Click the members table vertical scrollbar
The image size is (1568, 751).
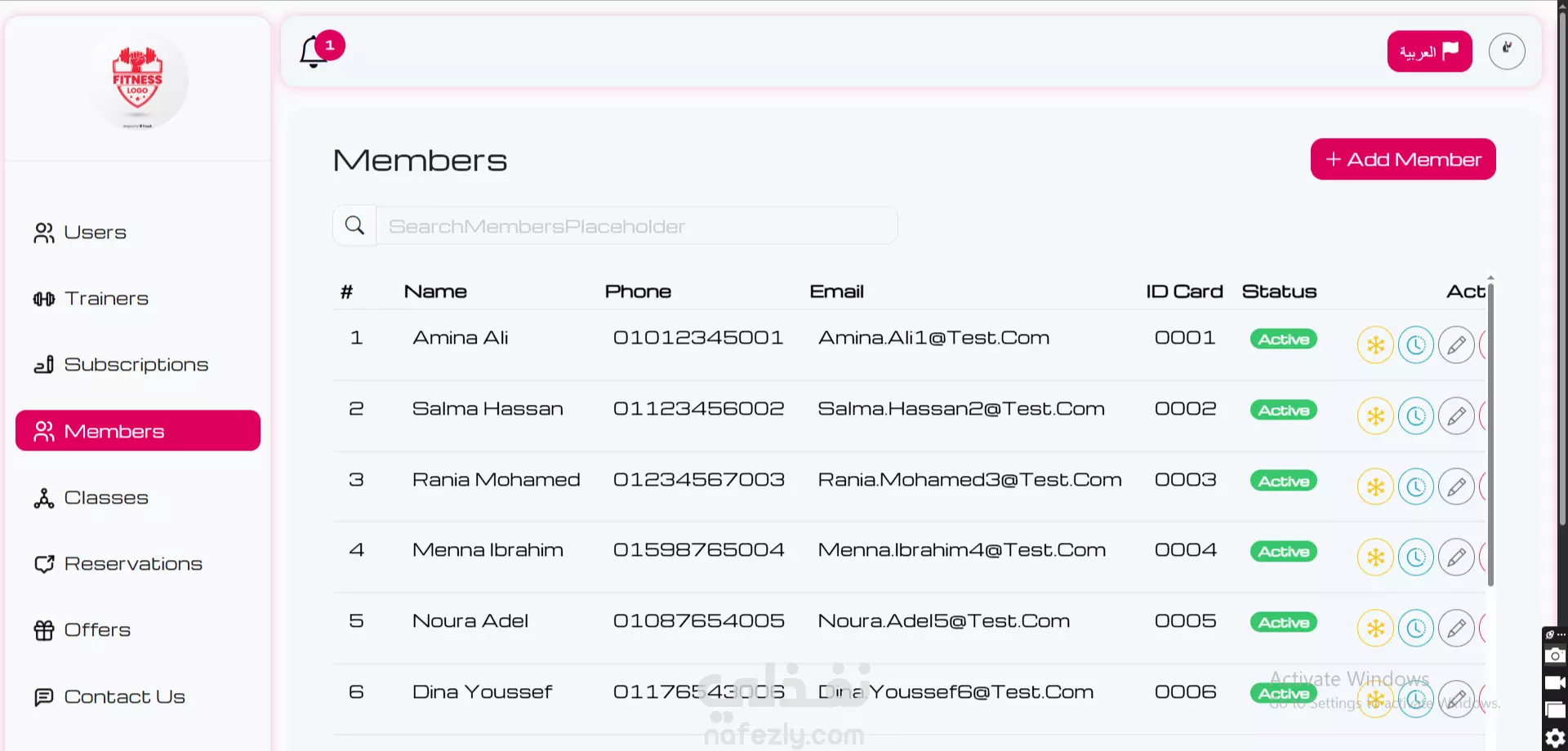coord(1490,433)
